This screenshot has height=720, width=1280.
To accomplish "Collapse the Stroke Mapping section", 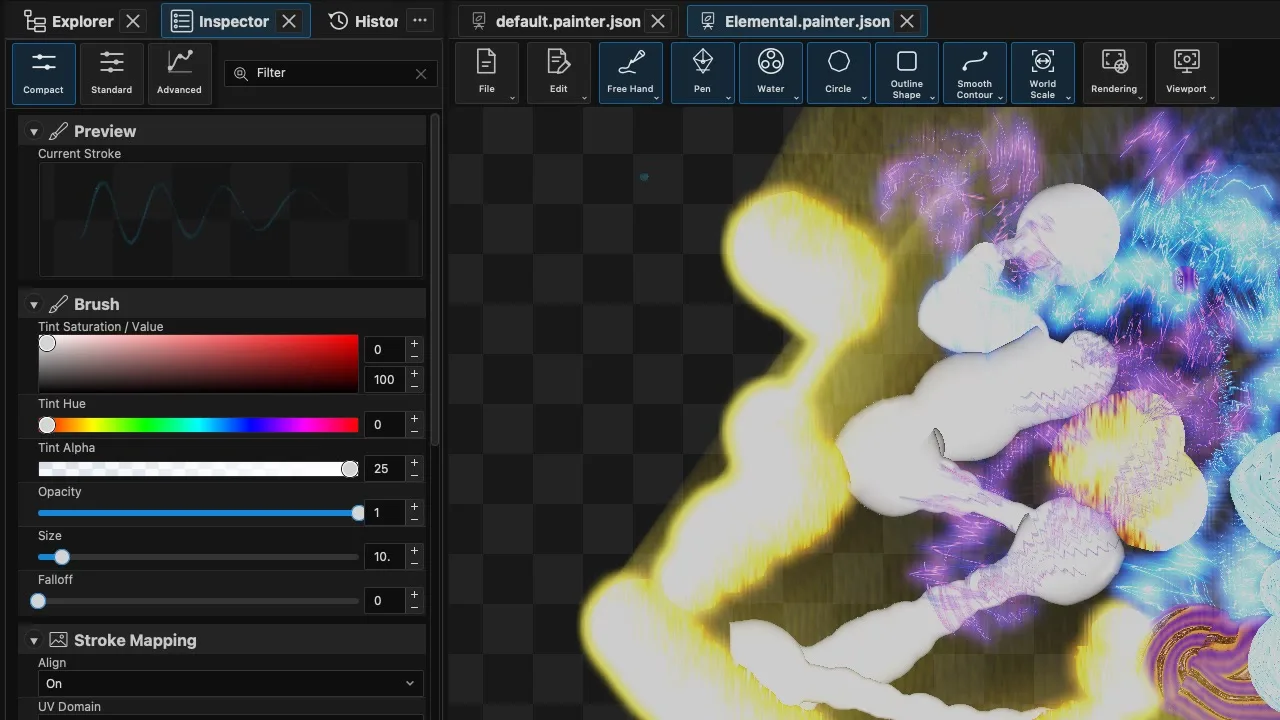I will (x=33, y=641).
